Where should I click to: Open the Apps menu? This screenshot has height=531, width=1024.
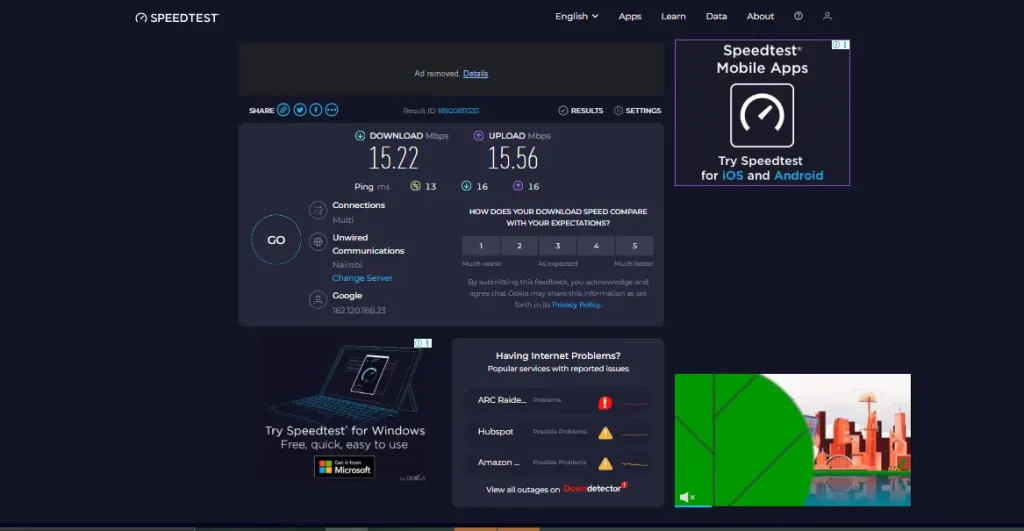pyautogui.click(x=630, y=16)
